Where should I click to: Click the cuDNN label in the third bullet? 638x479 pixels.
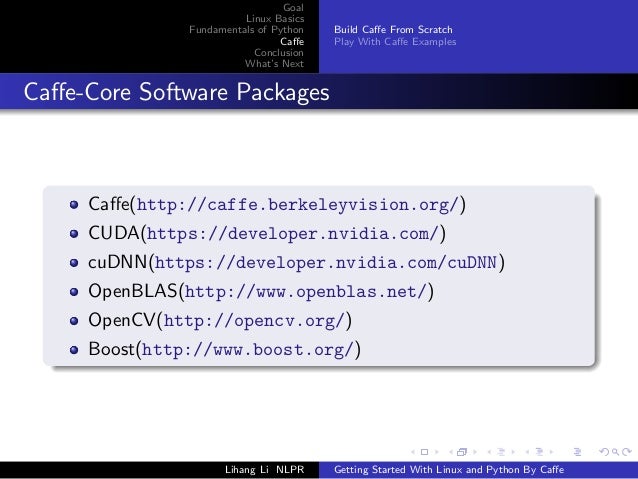point(117,262)
